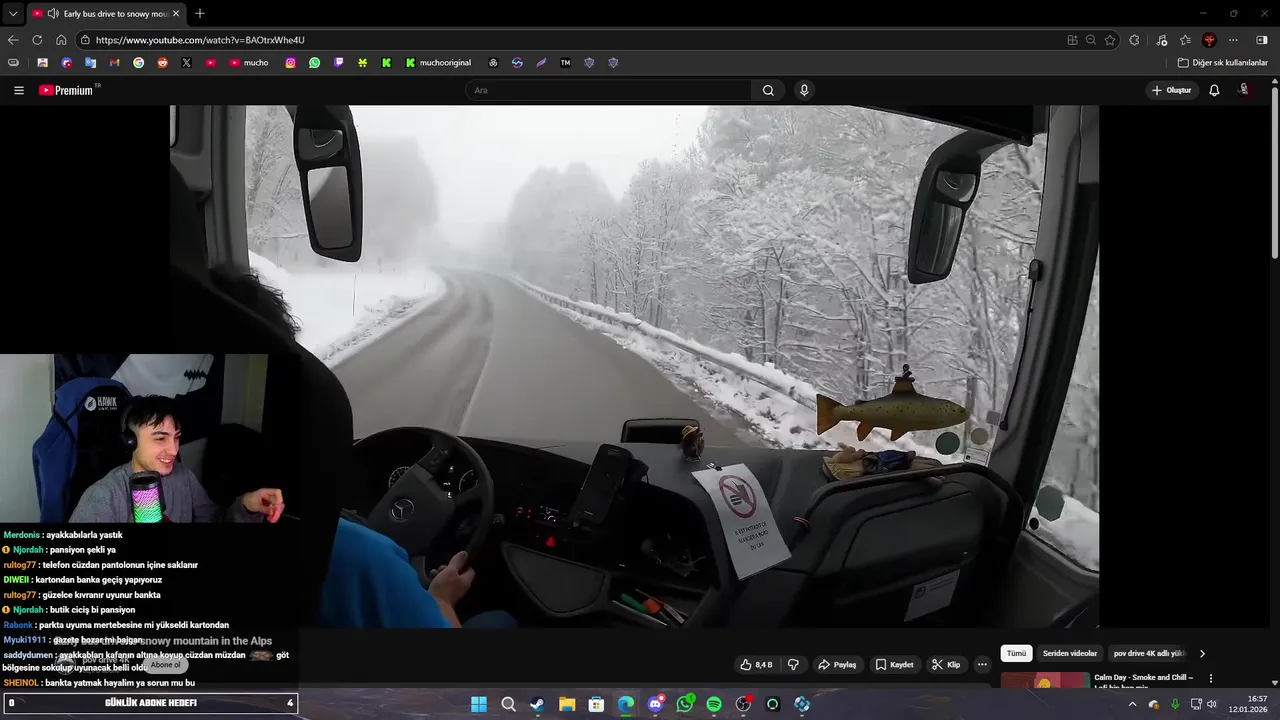1280x720 pixels.
Task: Open WhatsApp bookmark in bookmarks bar
Action: point(315,62)
